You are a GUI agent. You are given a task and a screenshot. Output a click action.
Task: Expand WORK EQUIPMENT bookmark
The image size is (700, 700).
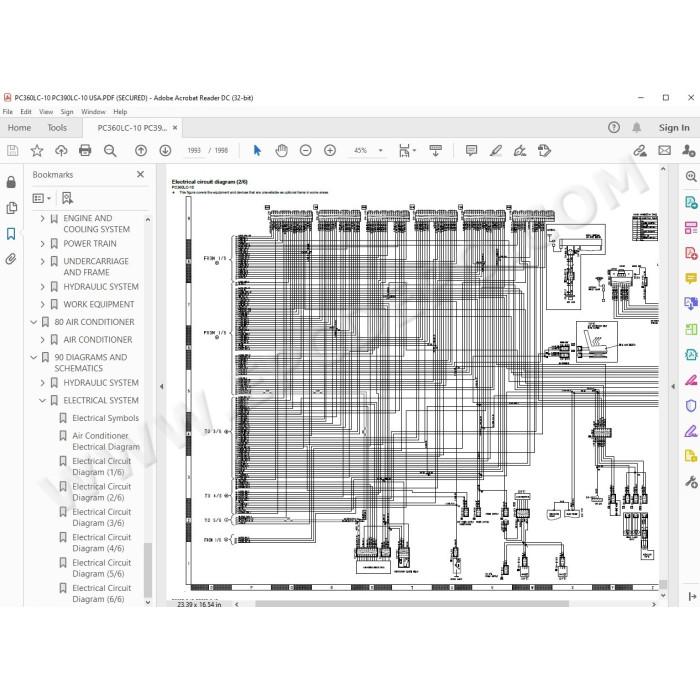(42, 304)
